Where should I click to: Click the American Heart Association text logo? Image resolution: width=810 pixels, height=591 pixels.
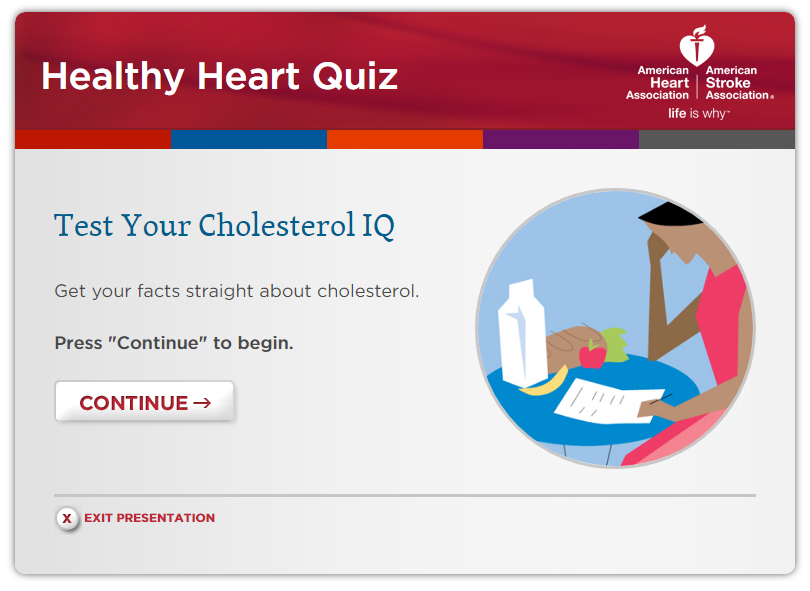pyautogui.click(x=658, y=83)
